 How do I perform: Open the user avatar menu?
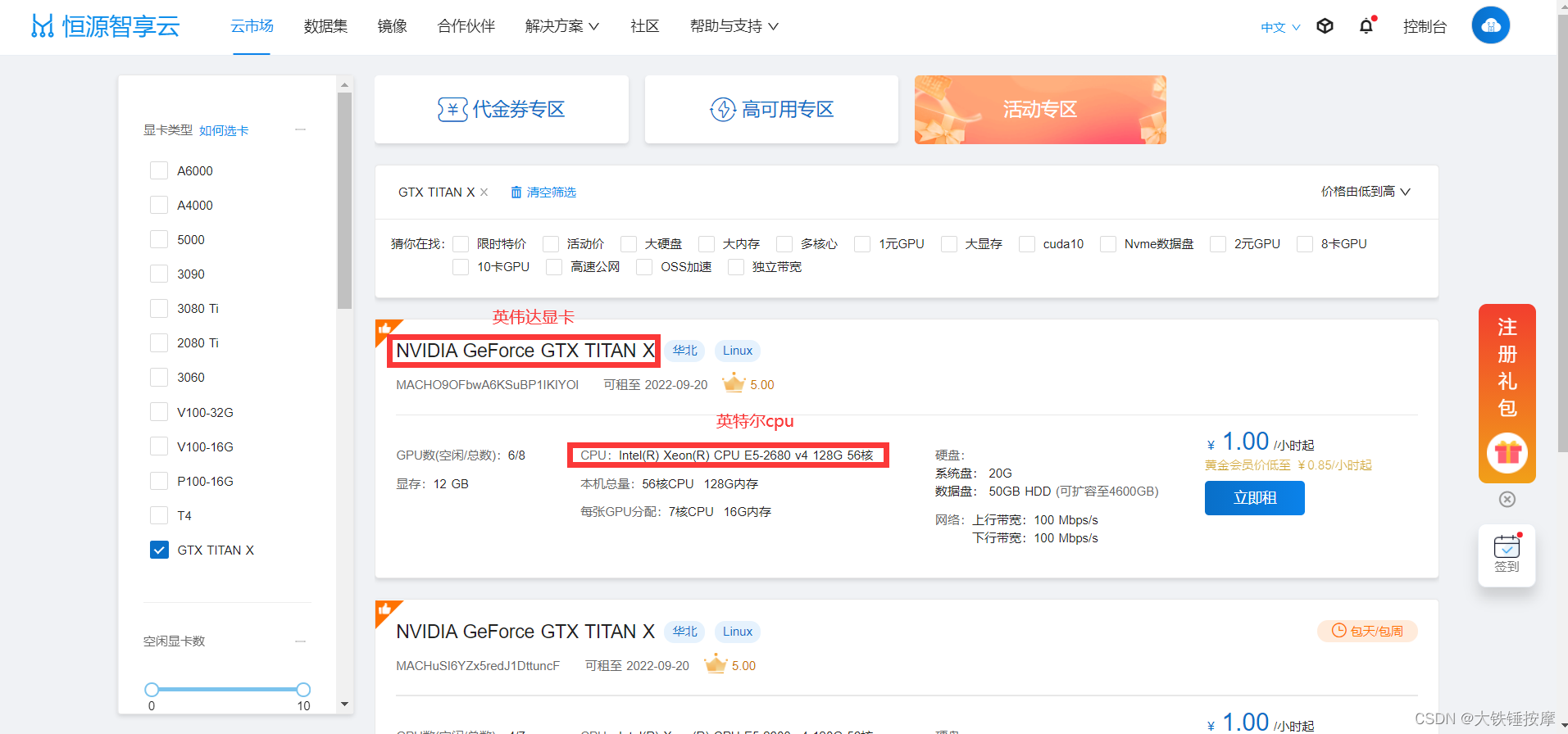(x=1490, y=25)
